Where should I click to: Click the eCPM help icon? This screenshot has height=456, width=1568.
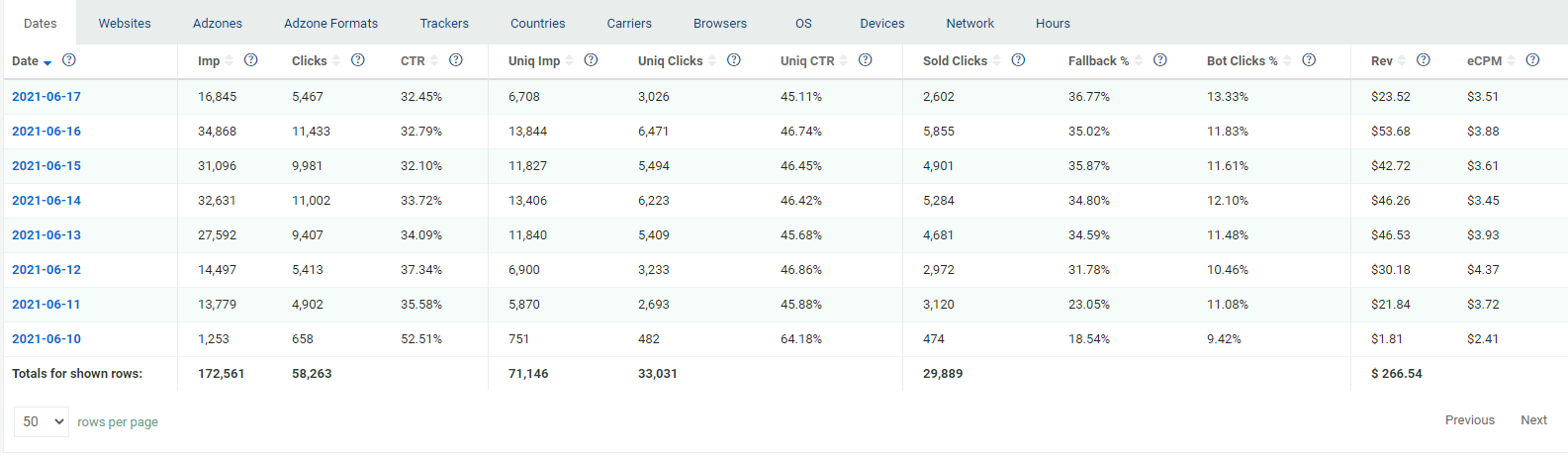pyautogui.click(x=1532, y=60)
